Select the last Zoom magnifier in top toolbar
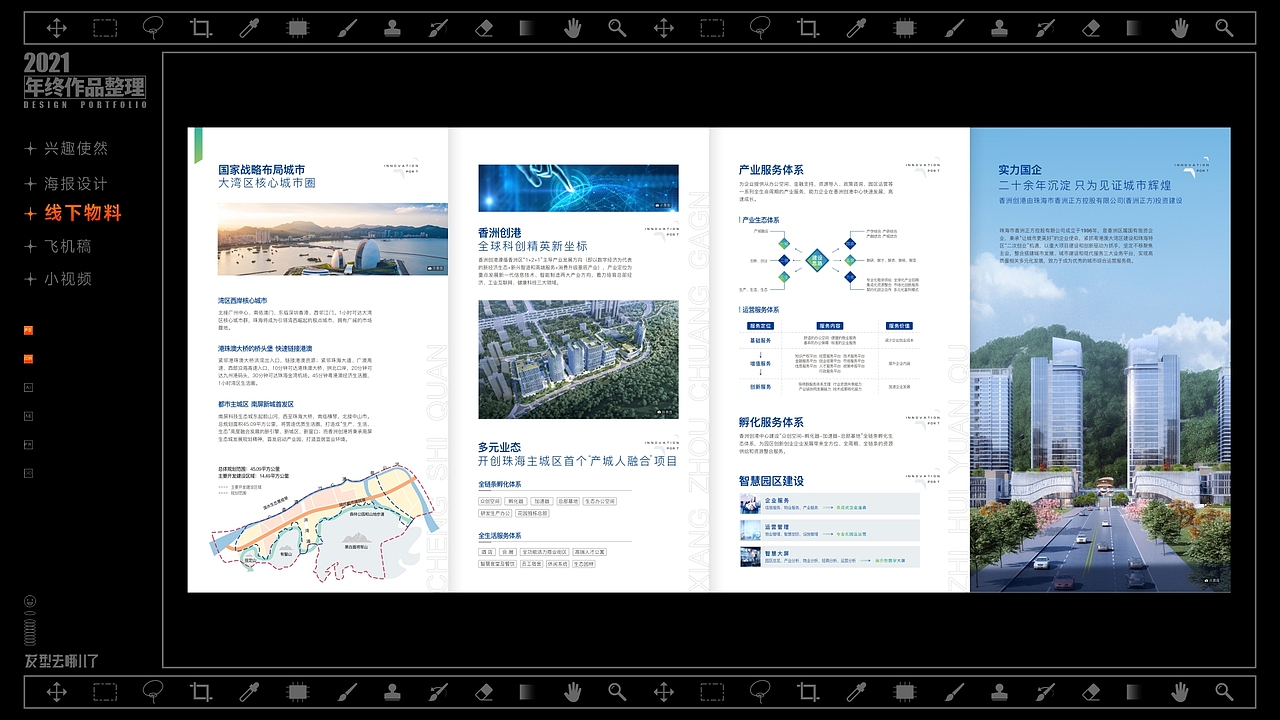 click(x=1224, y=28)
